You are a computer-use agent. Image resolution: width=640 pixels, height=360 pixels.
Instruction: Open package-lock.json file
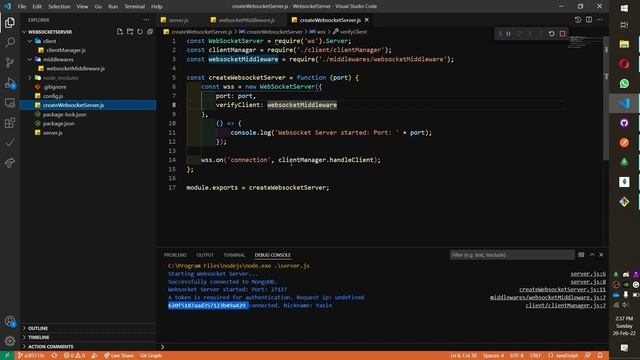[64, 115]
